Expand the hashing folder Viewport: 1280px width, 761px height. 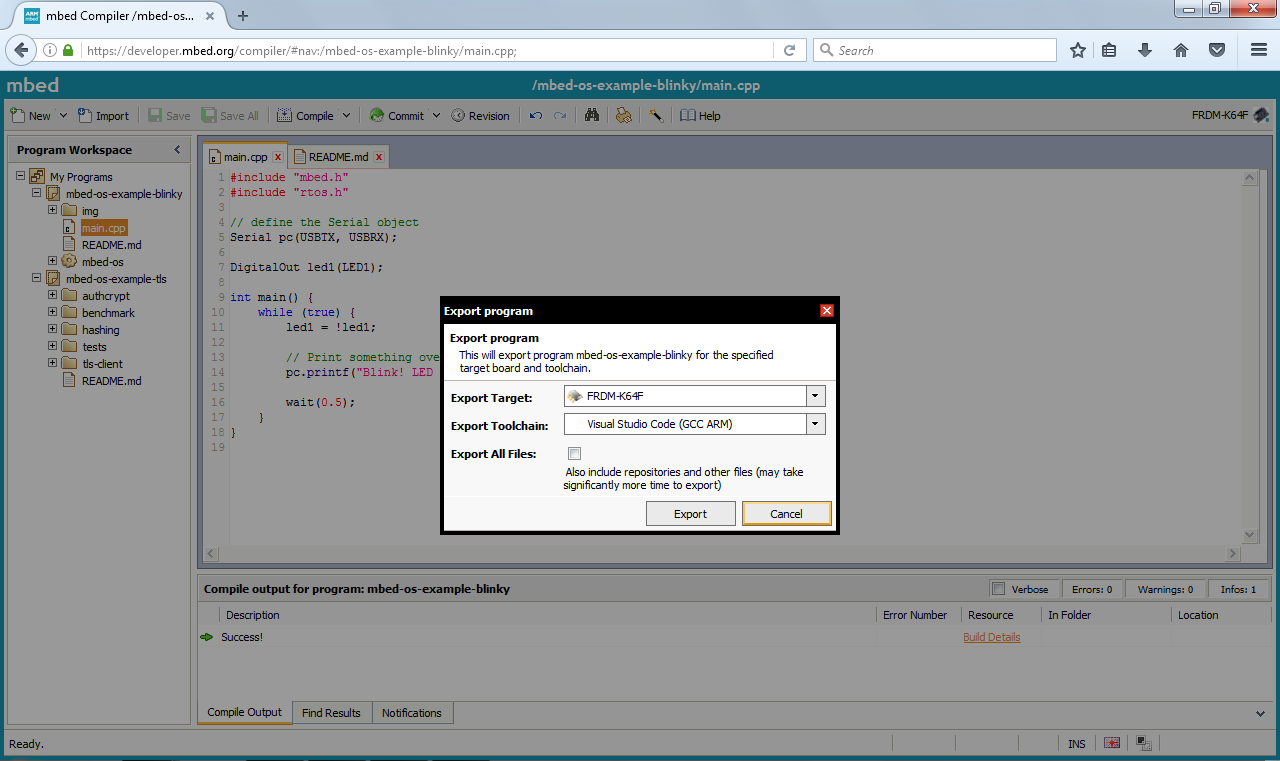pos(52,329)
